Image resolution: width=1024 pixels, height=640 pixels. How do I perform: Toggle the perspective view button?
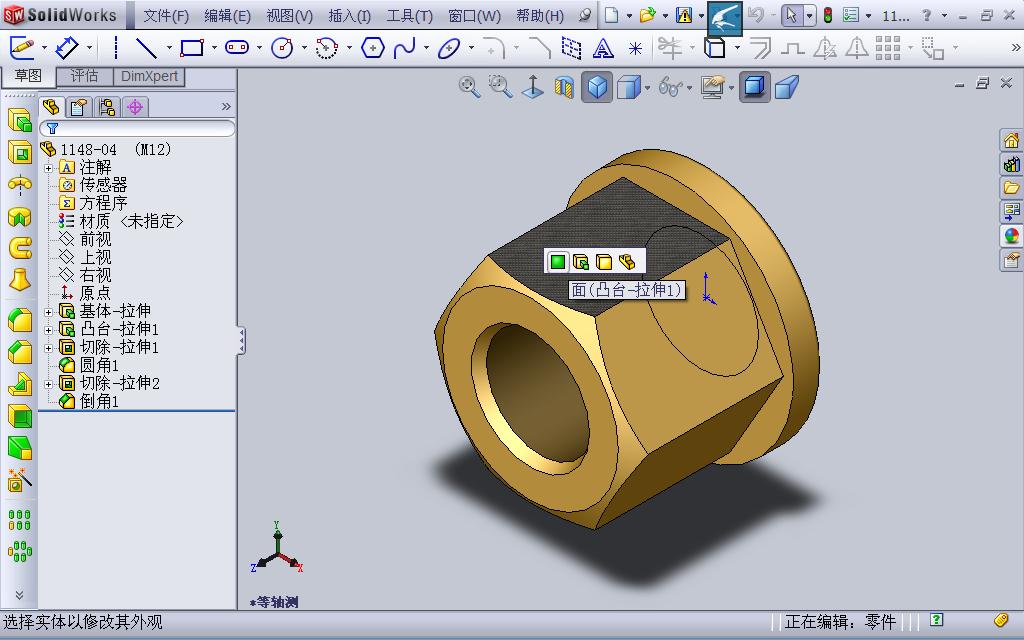click(787, 87)
